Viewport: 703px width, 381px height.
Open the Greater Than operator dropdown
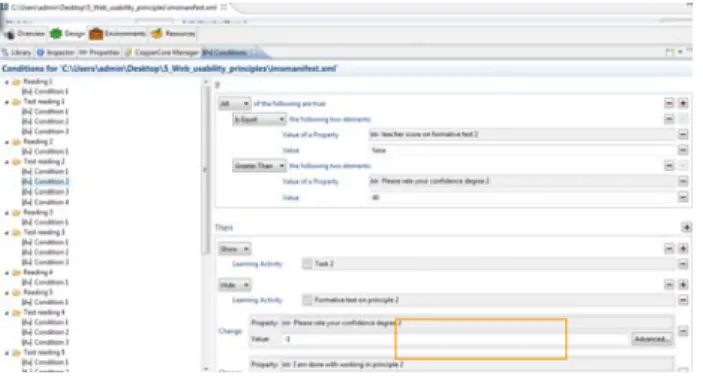(x=259, y=166)
